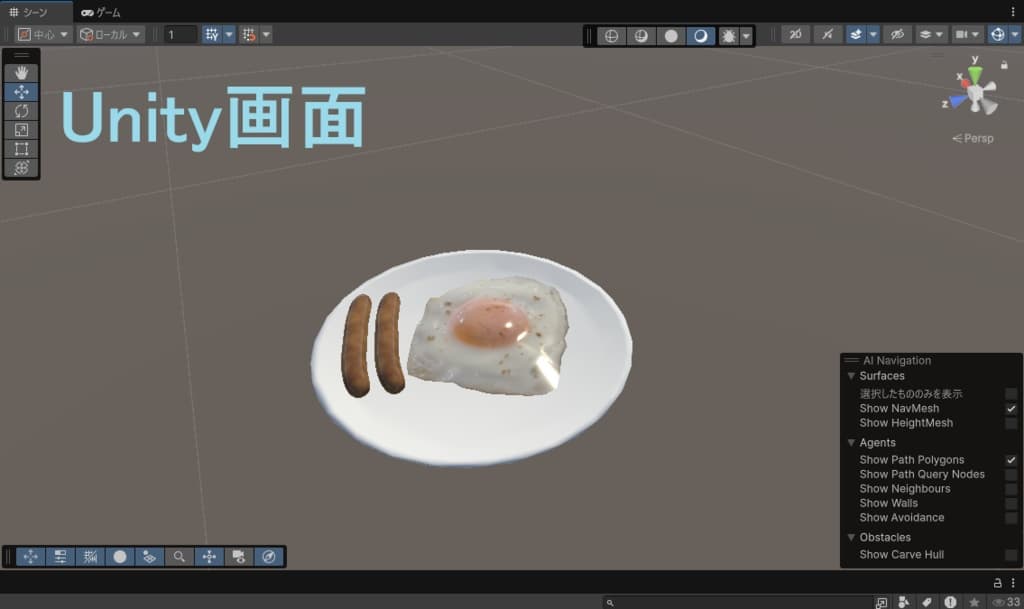Click the scene audio icon in the toolbar
Viewport: 1024px width, 609px height.
pyautogui.click(x=827, y=35)
